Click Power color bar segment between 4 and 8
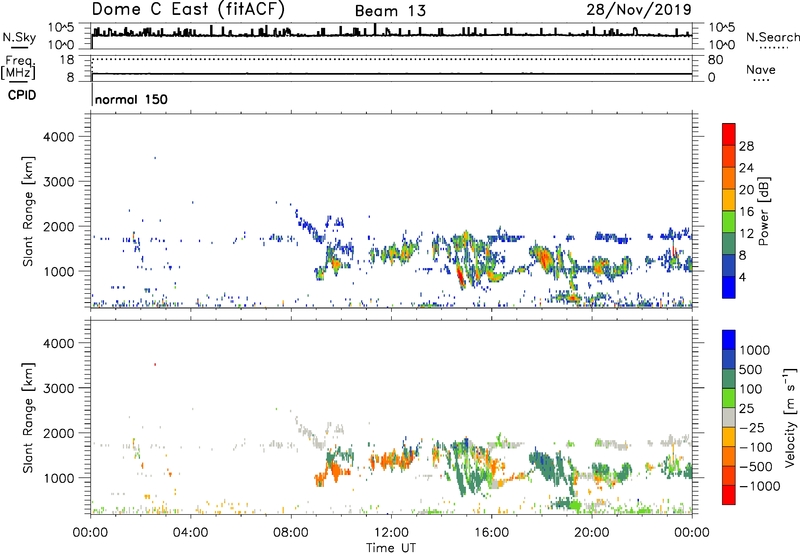 (729, 266)
